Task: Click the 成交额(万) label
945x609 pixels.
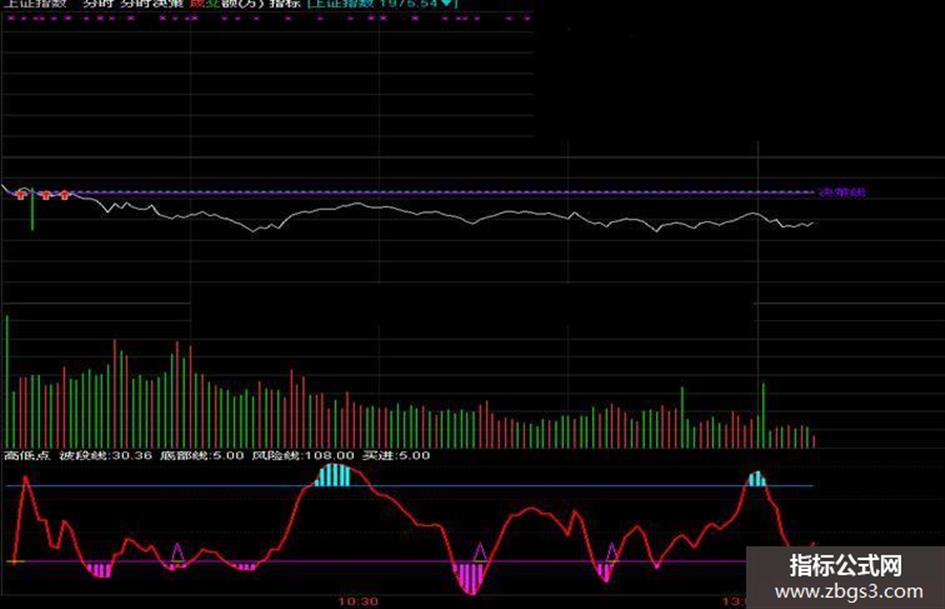Action: point(226,5)
